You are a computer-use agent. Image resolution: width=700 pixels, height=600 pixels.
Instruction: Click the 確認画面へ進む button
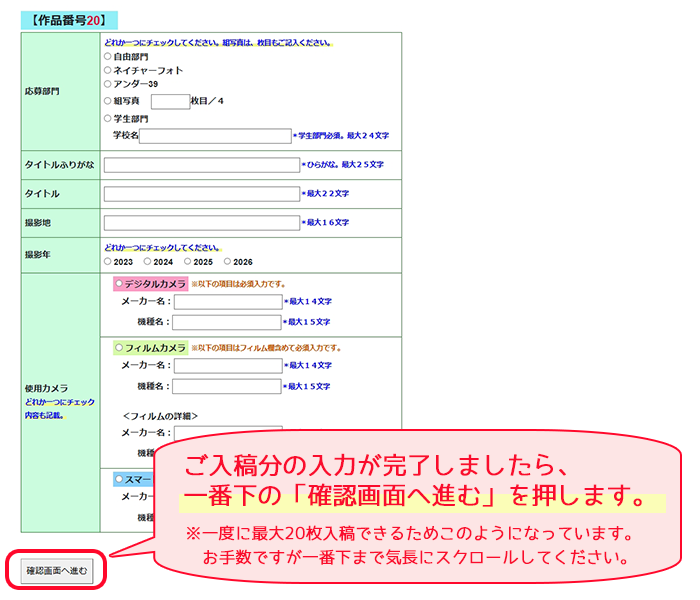57,571
